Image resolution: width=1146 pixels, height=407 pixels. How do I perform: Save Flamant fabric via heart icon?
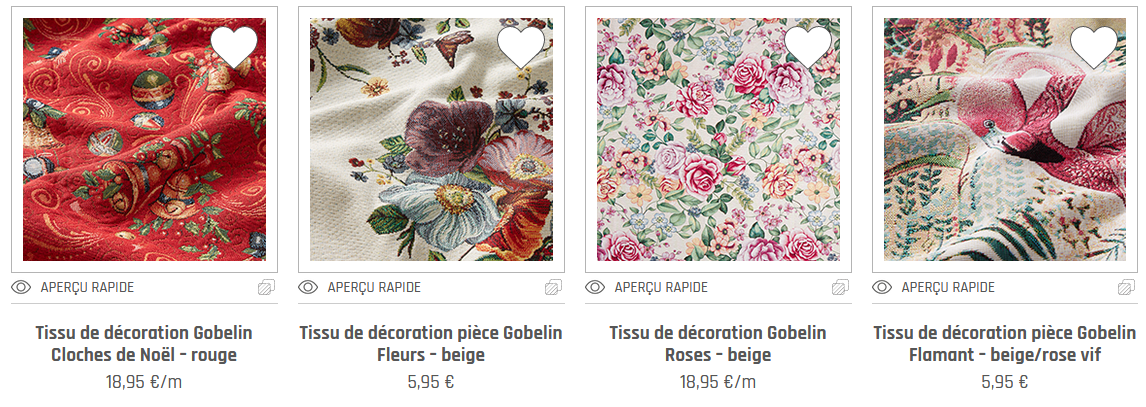point(1094,46)
